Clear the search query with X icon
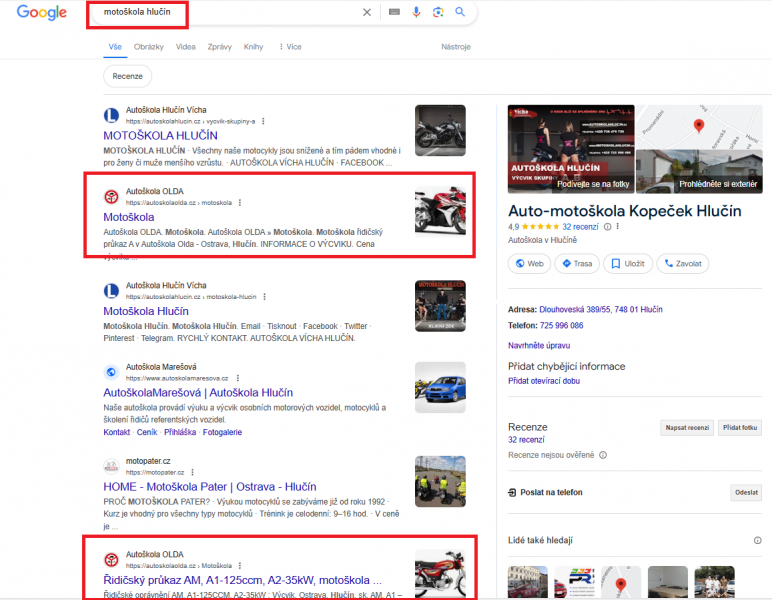772x600 pixels. coord(367,12)
